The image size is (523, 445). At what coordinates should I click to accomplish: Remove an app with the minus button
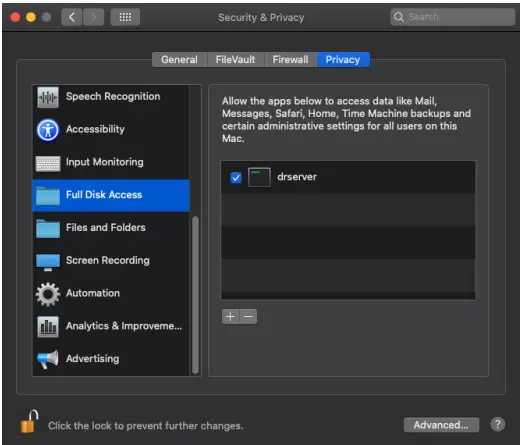pos(248,316)
